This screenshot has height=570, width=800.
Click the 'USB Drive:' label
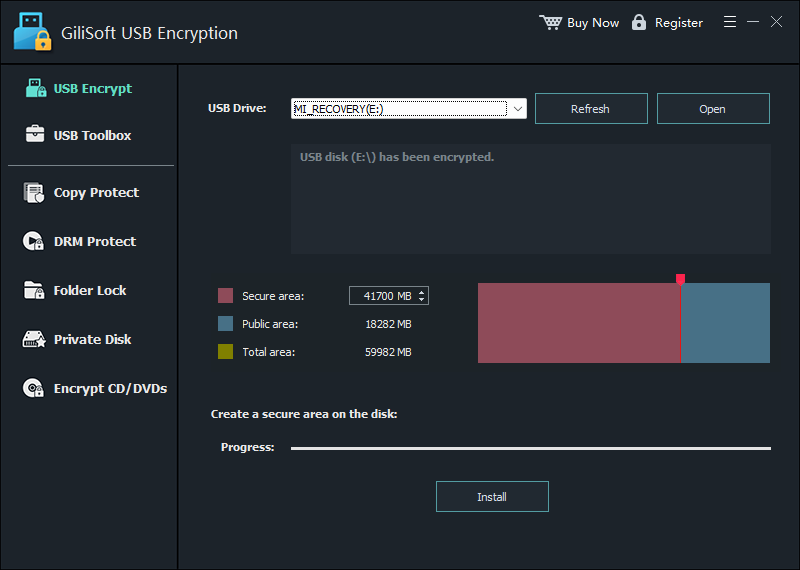tap(237, 108)
